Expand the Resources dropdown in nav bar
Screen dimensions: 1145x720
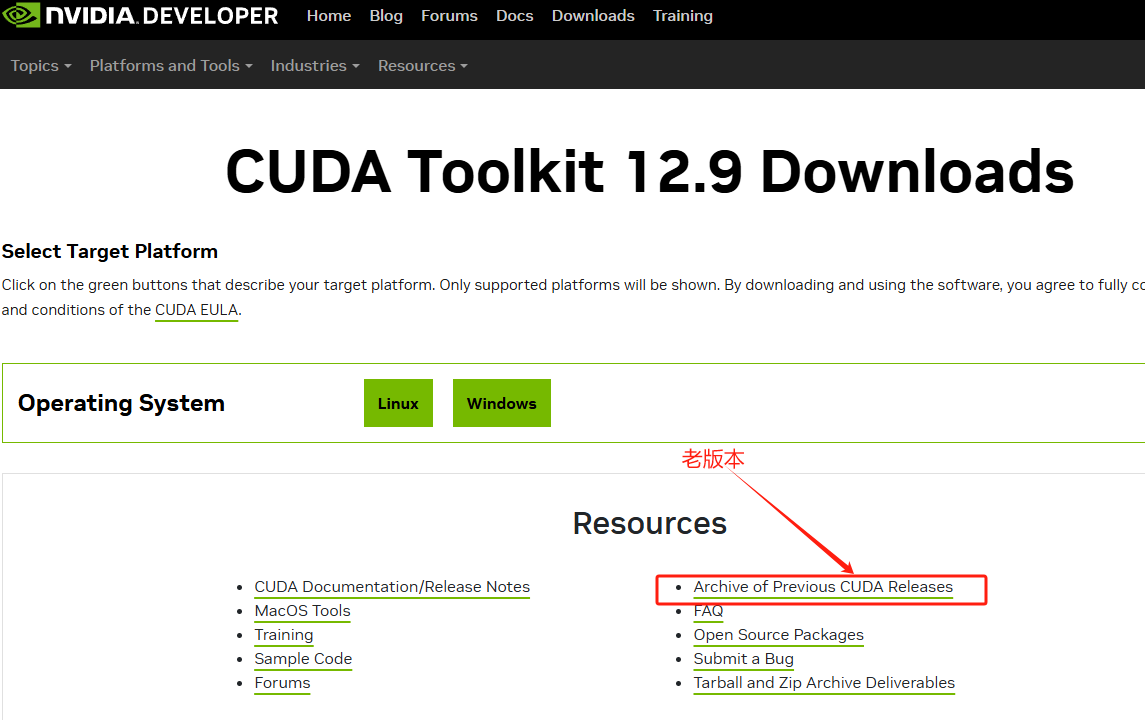tap(422, 66)
